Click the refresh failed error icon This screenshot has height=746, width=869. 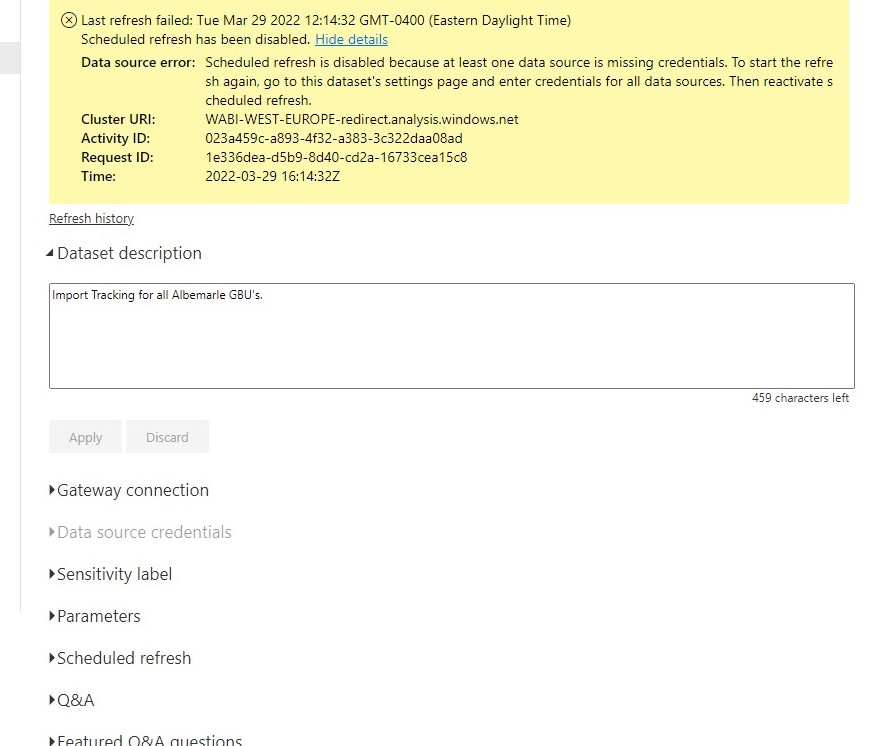pos(69,21)
